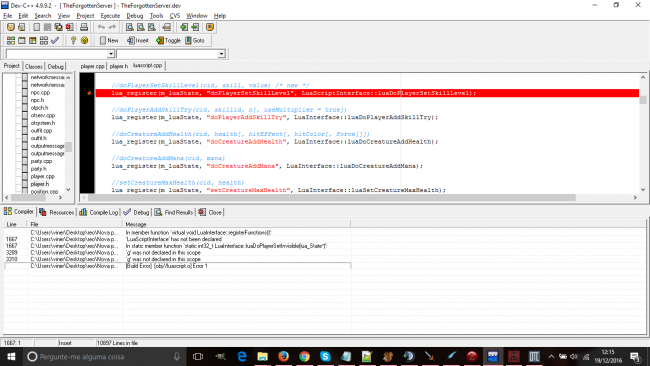Click the Add to project green arrow icon
Viewport: 650px width, 366px height.
pos(184,27)
